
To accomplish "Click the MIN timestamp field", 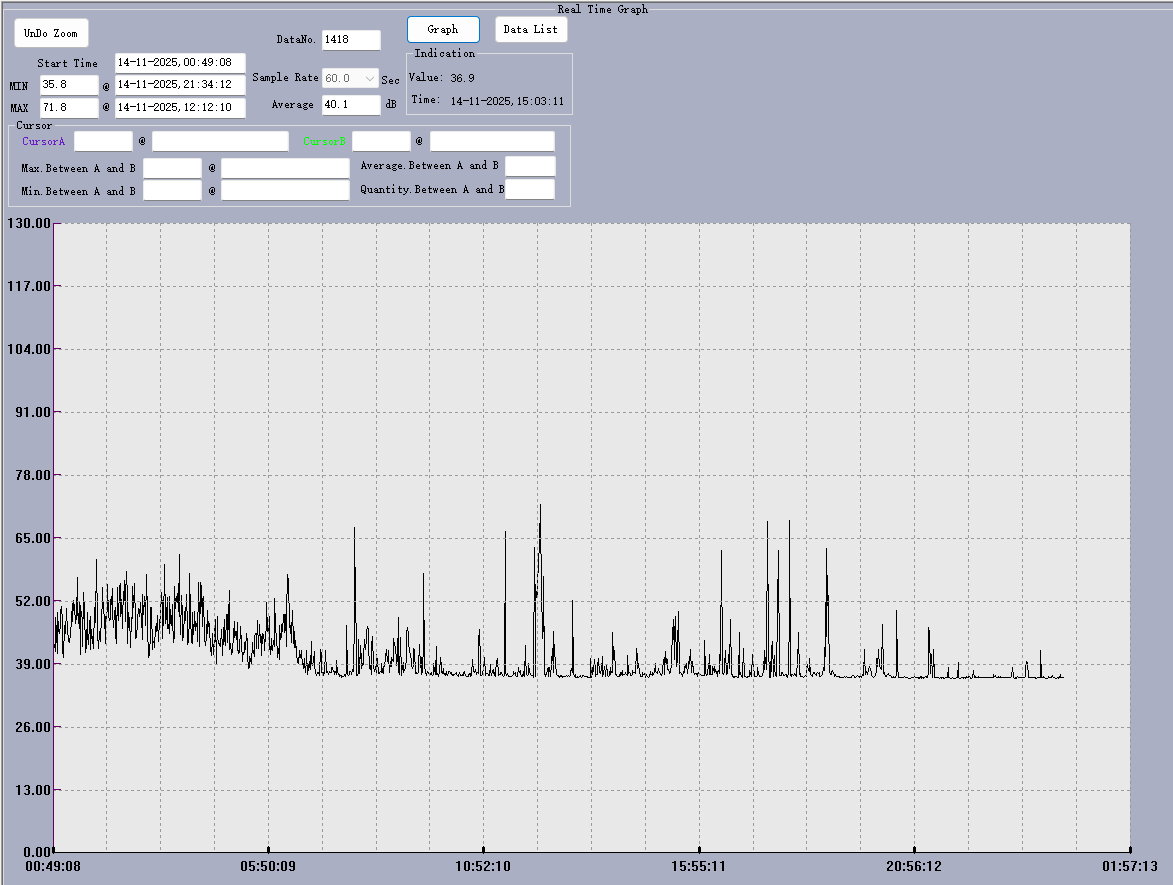I will (x=180, y=86).
